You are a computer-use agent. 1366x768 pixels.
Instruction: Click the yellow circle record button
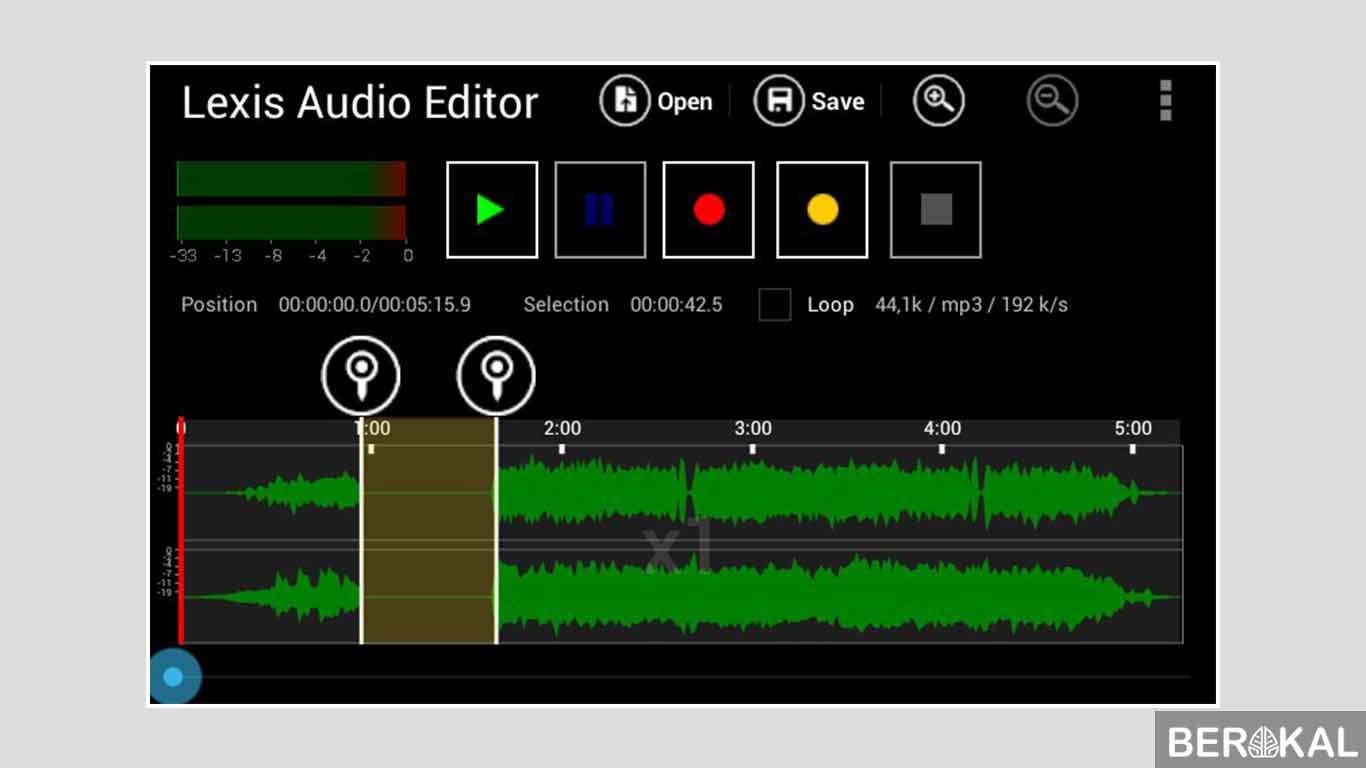822,210
